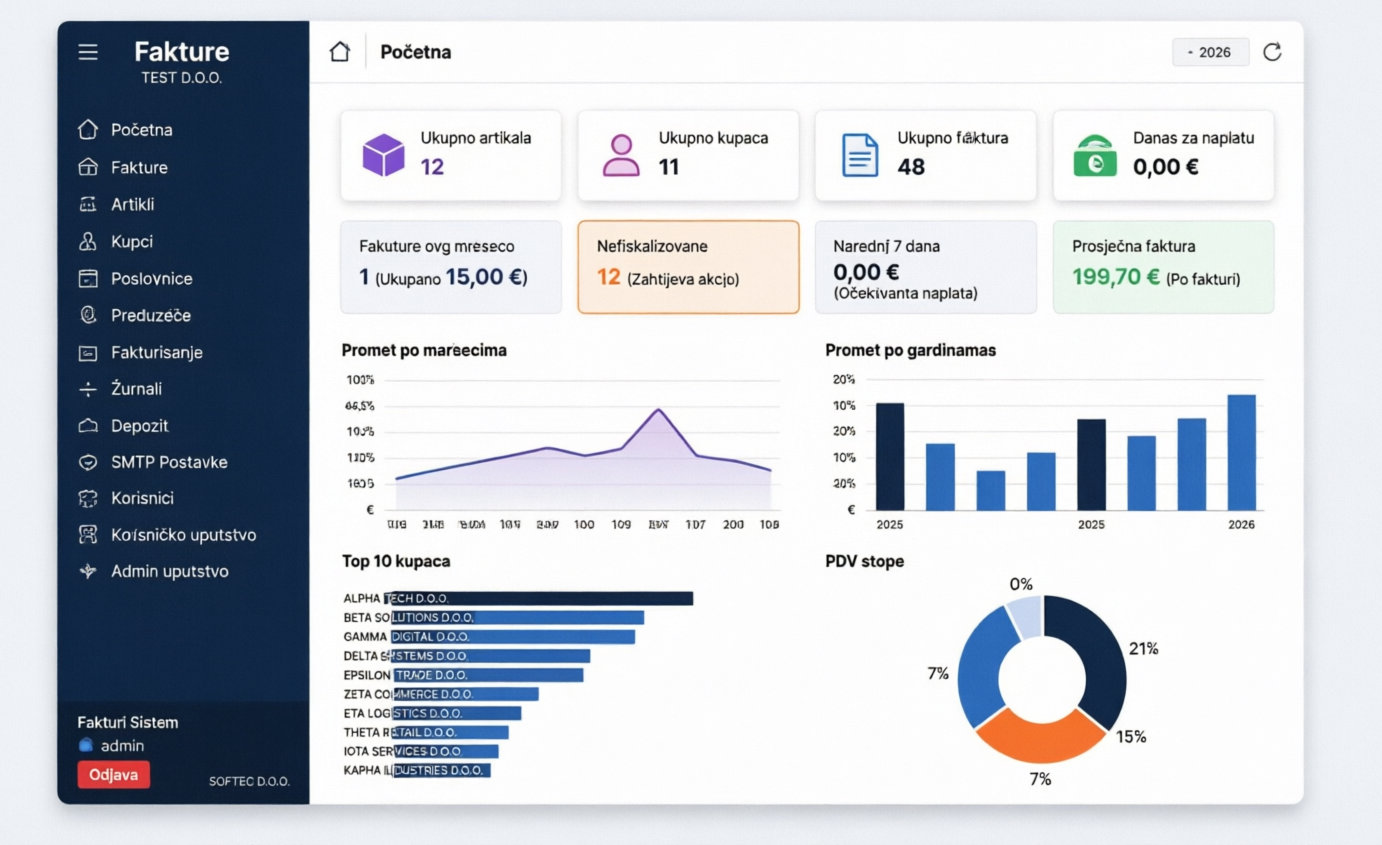The image size is (1382, 845).
Task: Click the Fakturisanje sidebar icon
Action: (x=88, y=353)
